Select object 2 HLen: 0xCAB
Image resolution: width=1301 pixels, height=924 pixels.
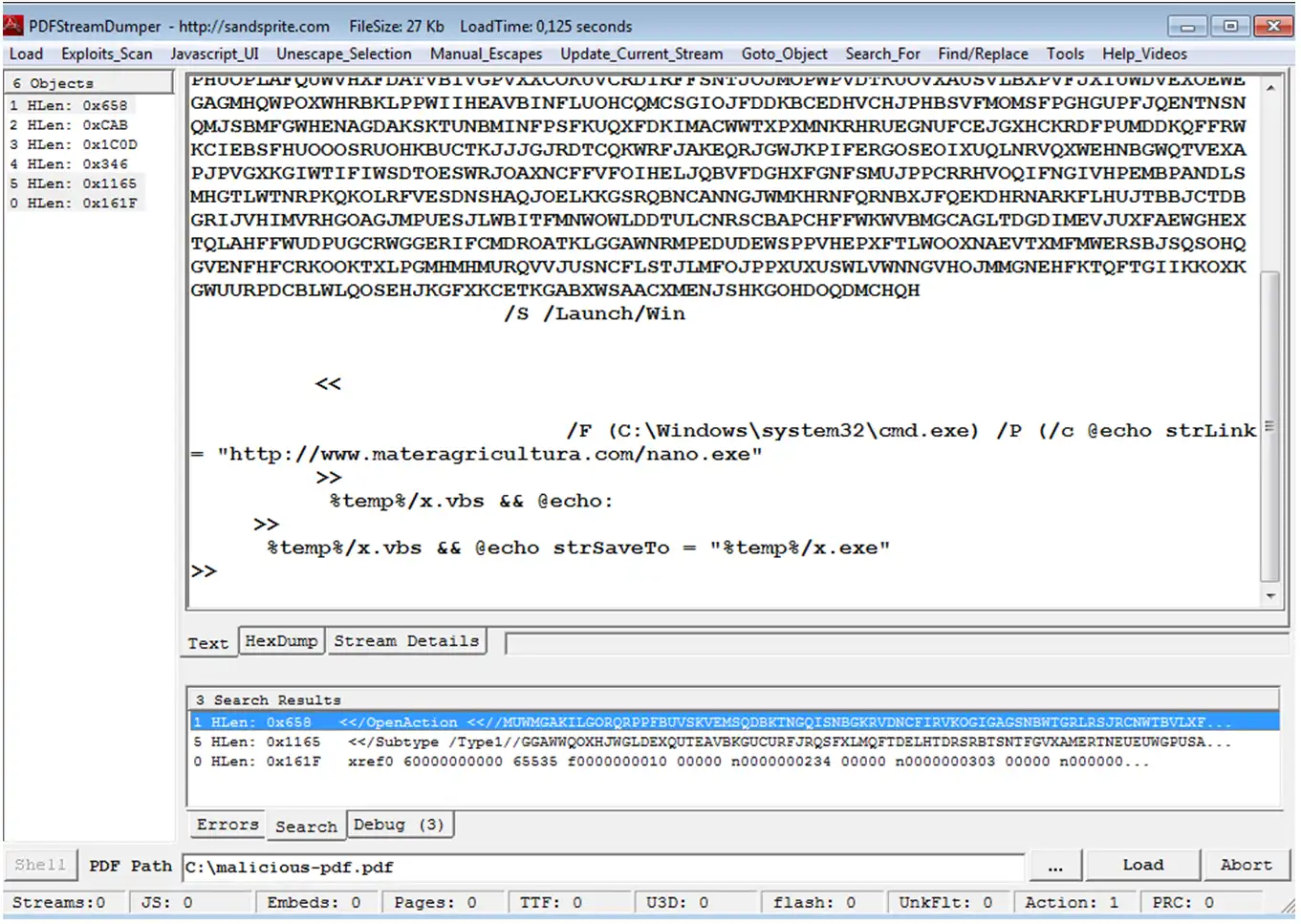click(x=69, y=125)
